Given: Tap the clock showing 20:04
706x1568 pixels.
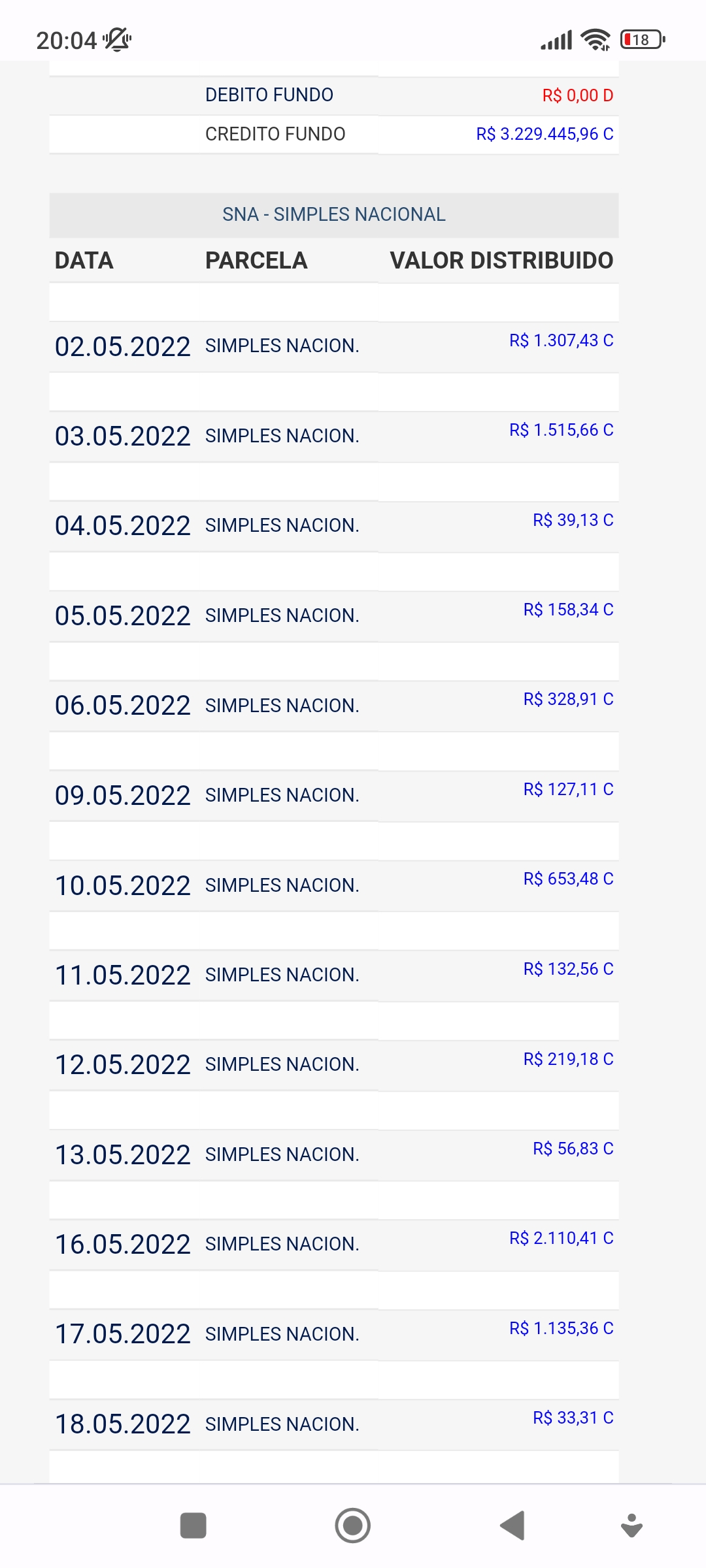Looking at the screenshot, I should [x=66, y=41].
